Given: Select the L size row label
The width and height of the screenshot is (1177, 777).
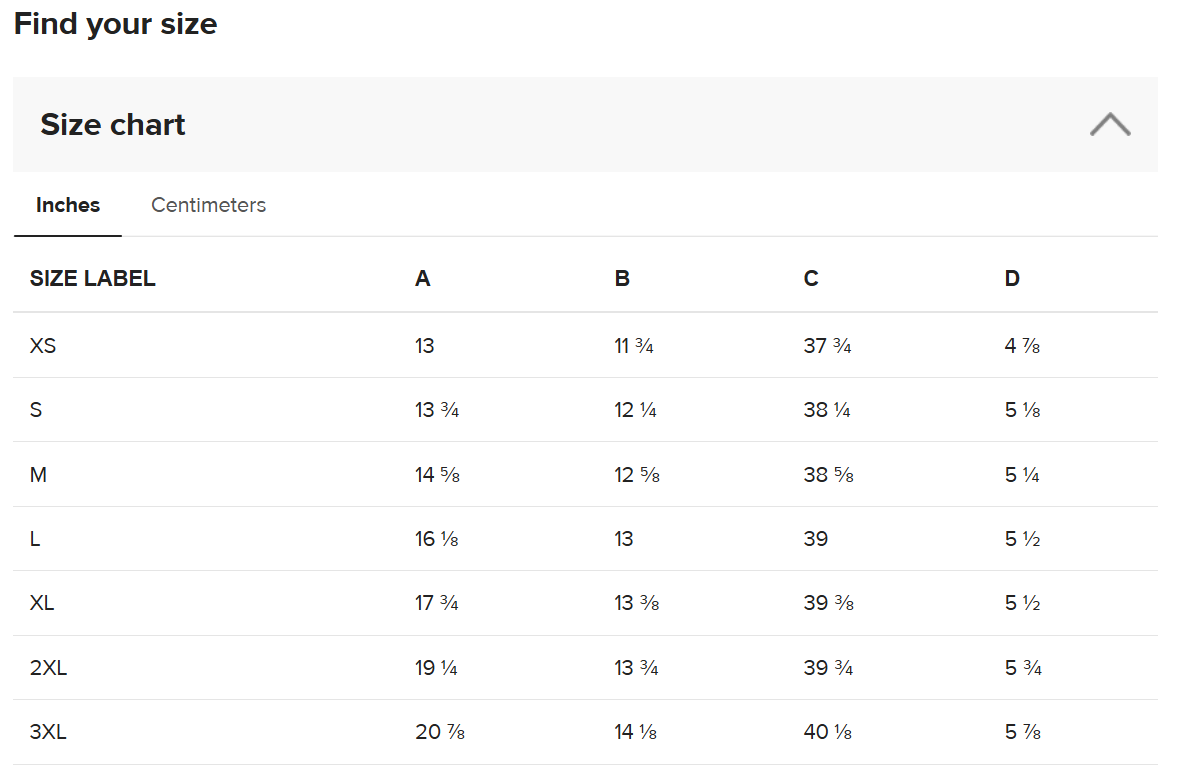Looking at the screenshot, I should tap(35, 539).
